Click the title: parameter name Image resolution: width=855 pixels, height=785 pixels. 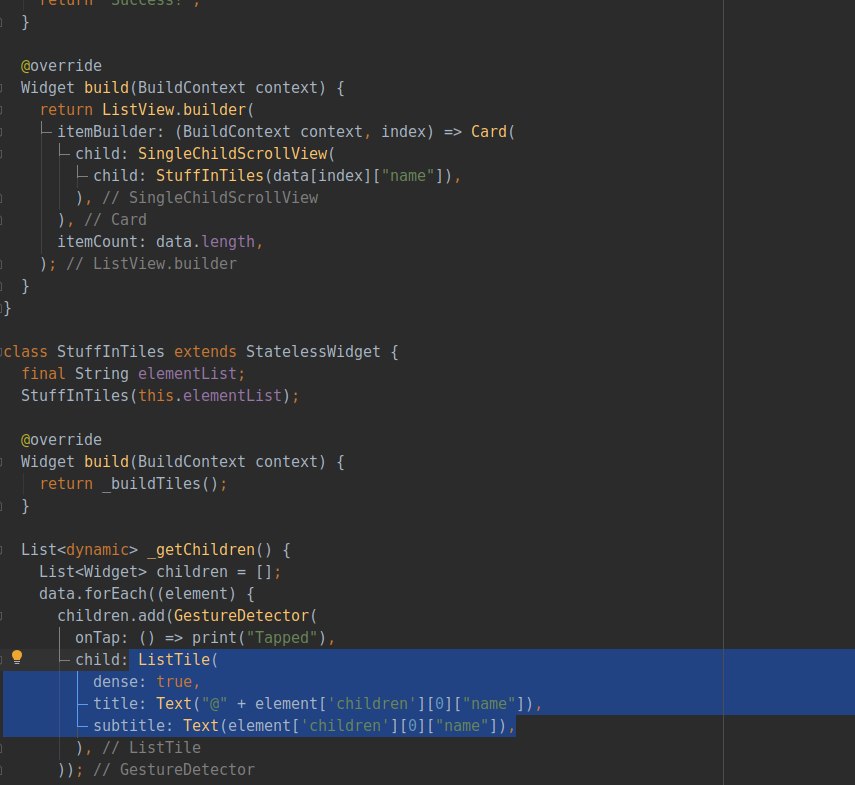coord(119,704)
